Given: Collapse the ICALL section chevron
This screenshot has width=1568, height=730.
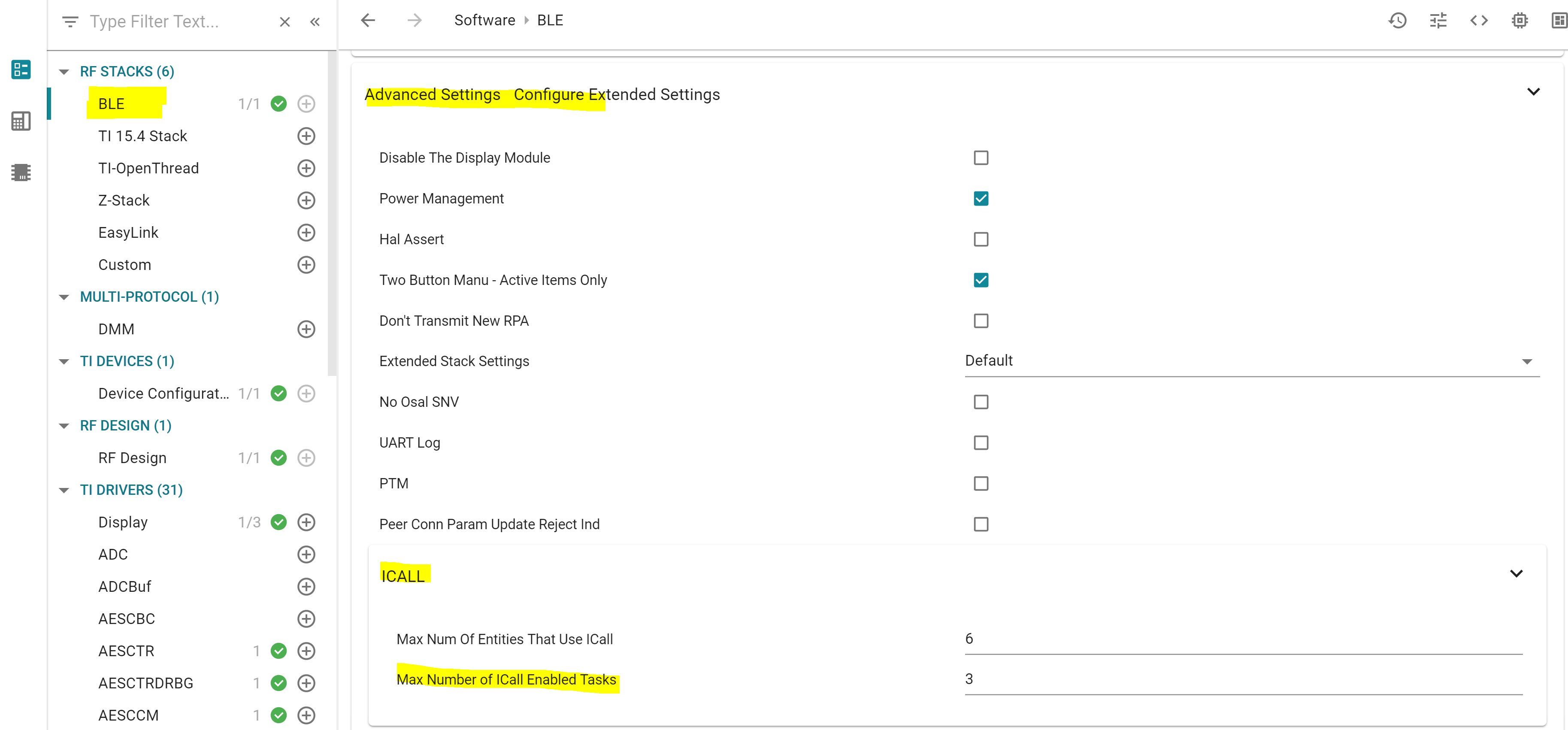Looking at the screenshot, I should [1516, 573].
